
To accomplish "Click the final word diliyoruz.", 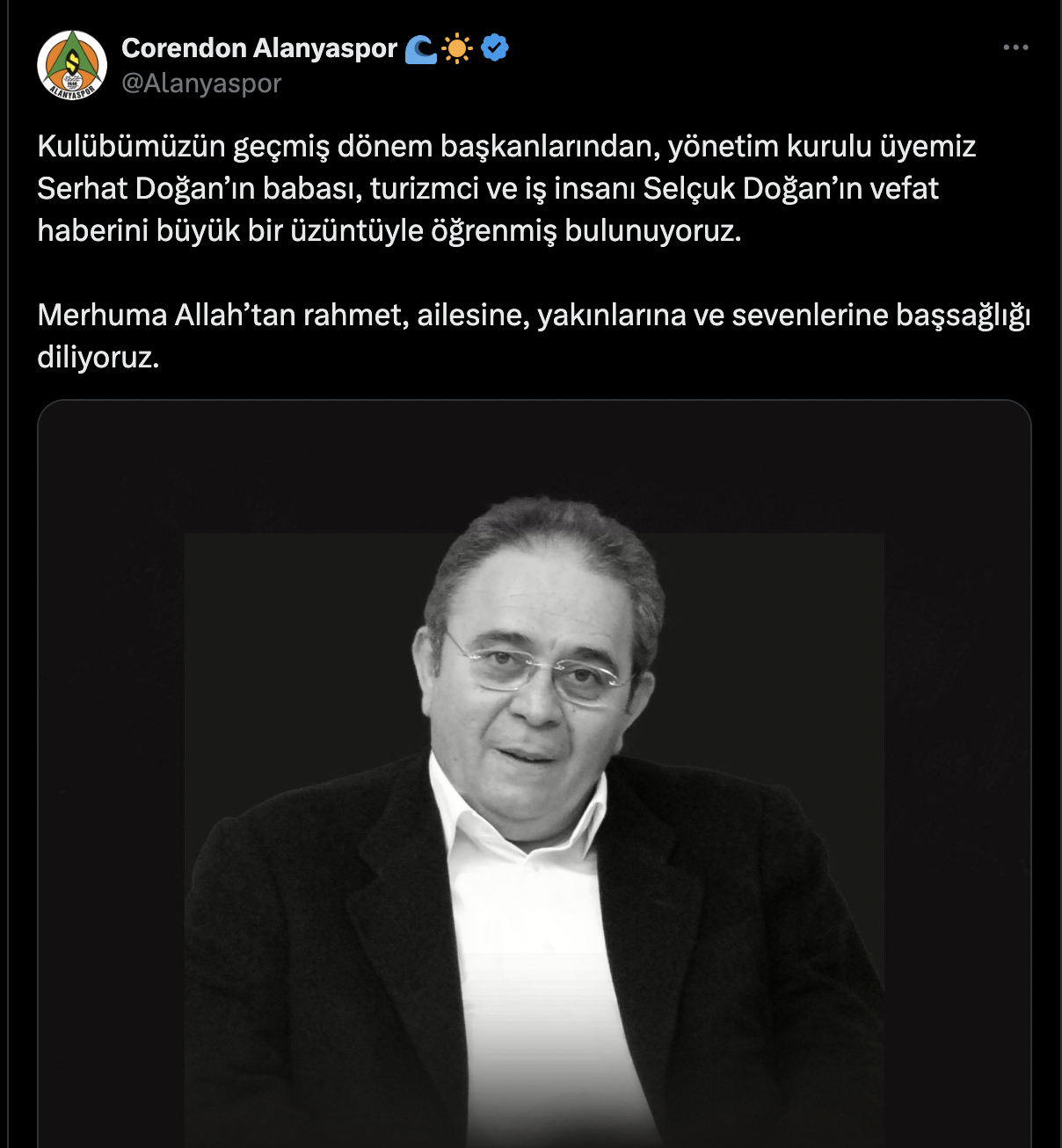I will (x=98, y=357).
